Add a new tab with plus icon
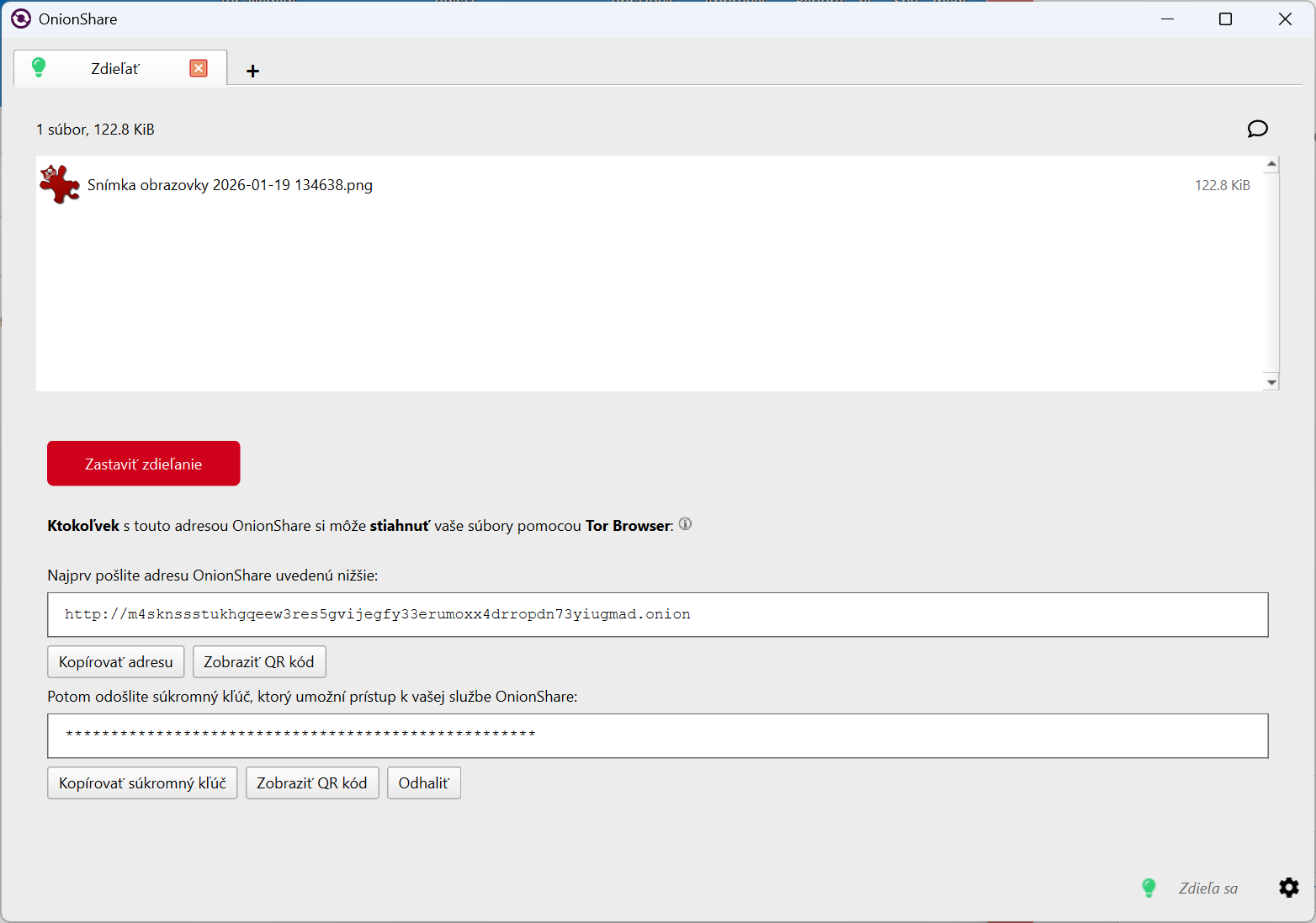The width and height of the screenshot is (1316, 923). pos(252,71)
